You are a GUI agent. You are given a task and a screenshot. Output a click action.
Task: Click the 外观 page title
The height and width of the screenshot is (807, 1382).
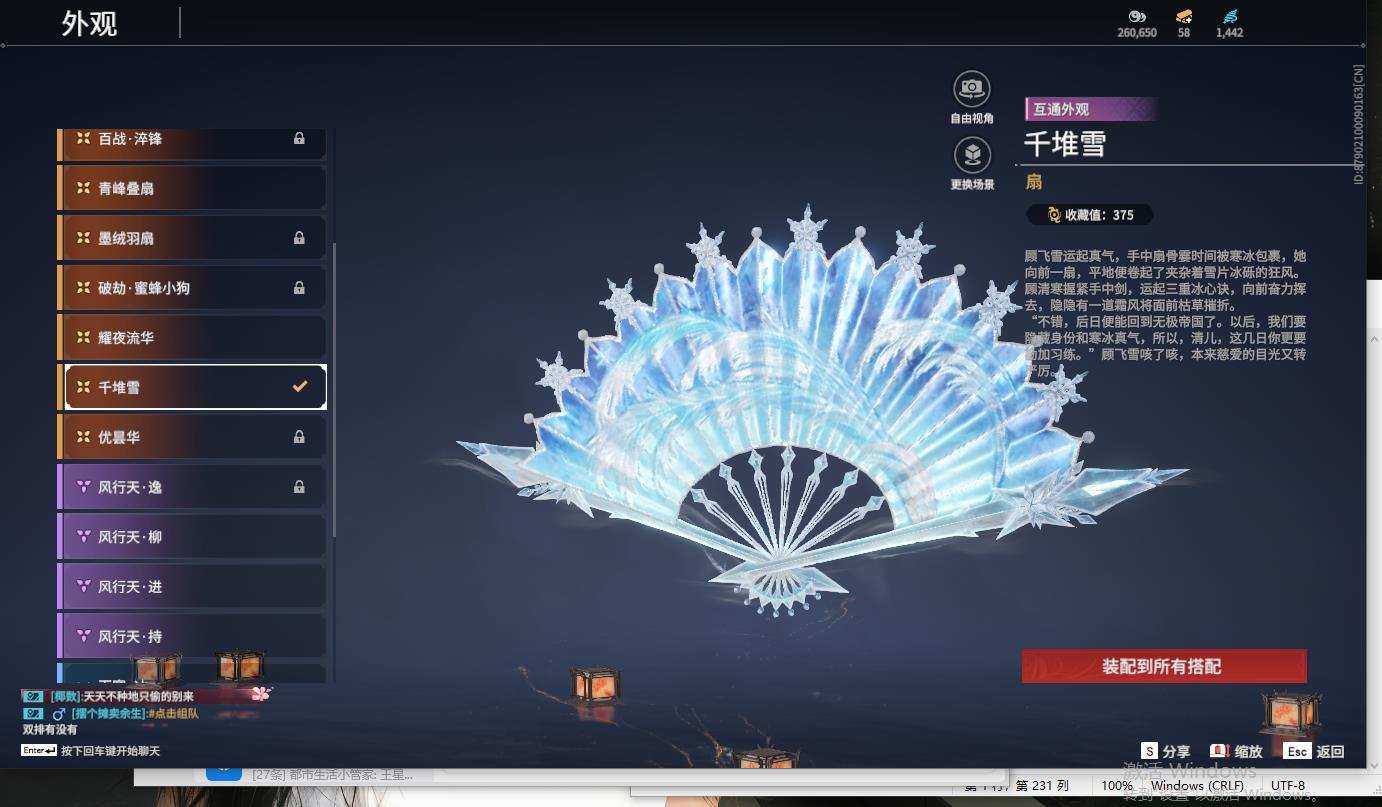point(90,23)
